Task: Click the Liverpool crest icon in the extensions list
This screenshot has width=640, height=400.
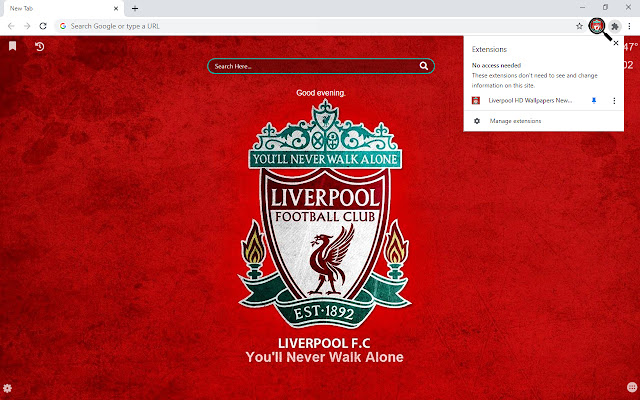Action: pos(476,100)
